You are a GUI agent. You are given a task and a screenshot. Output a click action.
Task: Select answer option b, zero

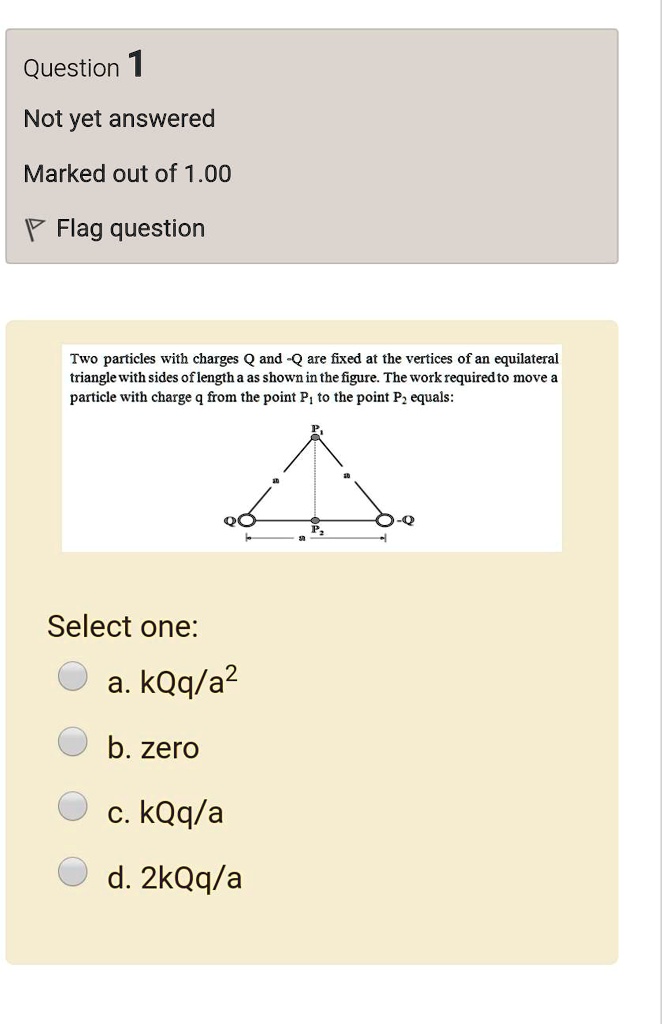tap(71, 741)
